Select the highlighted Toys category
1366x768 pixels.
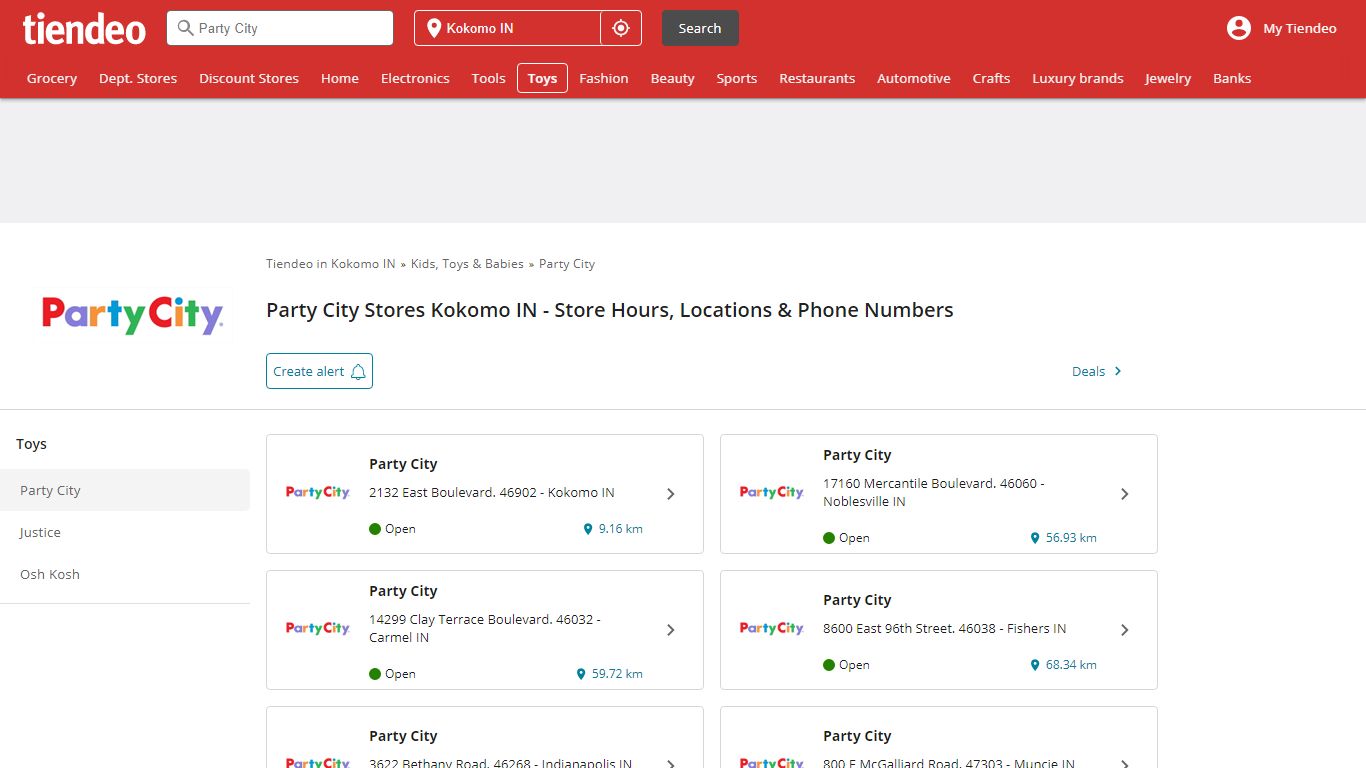(x=542, y=78)
